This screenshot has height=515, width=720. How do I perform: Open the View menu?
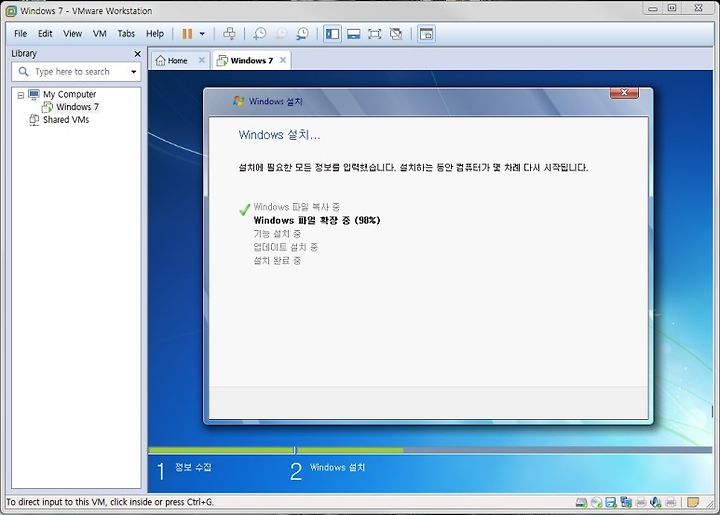[x=73, y=34]
